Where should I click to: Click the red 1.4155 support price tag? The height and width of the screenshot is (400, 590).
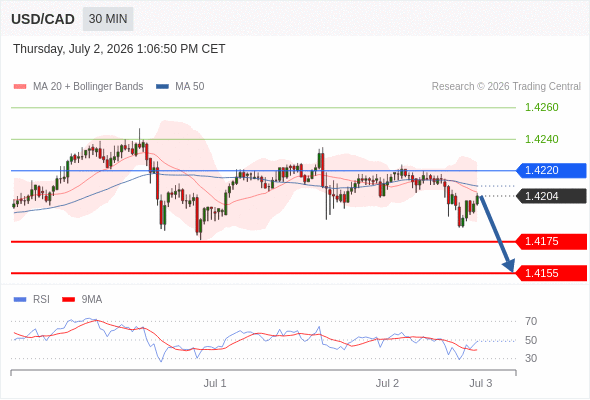tap(551, 273)
